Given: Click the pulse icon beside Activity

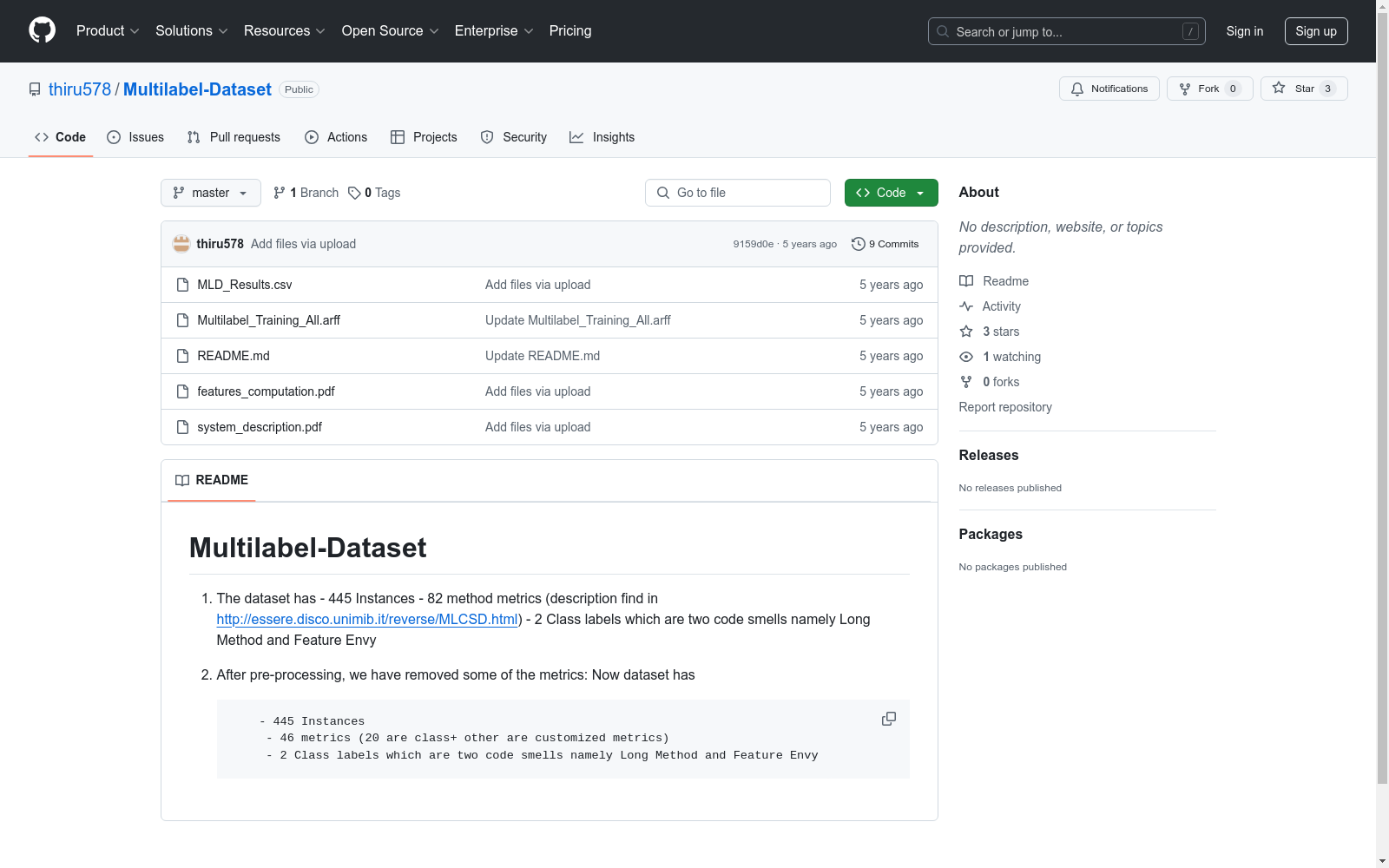Looking at the screenshot, I should click(966, 306).
